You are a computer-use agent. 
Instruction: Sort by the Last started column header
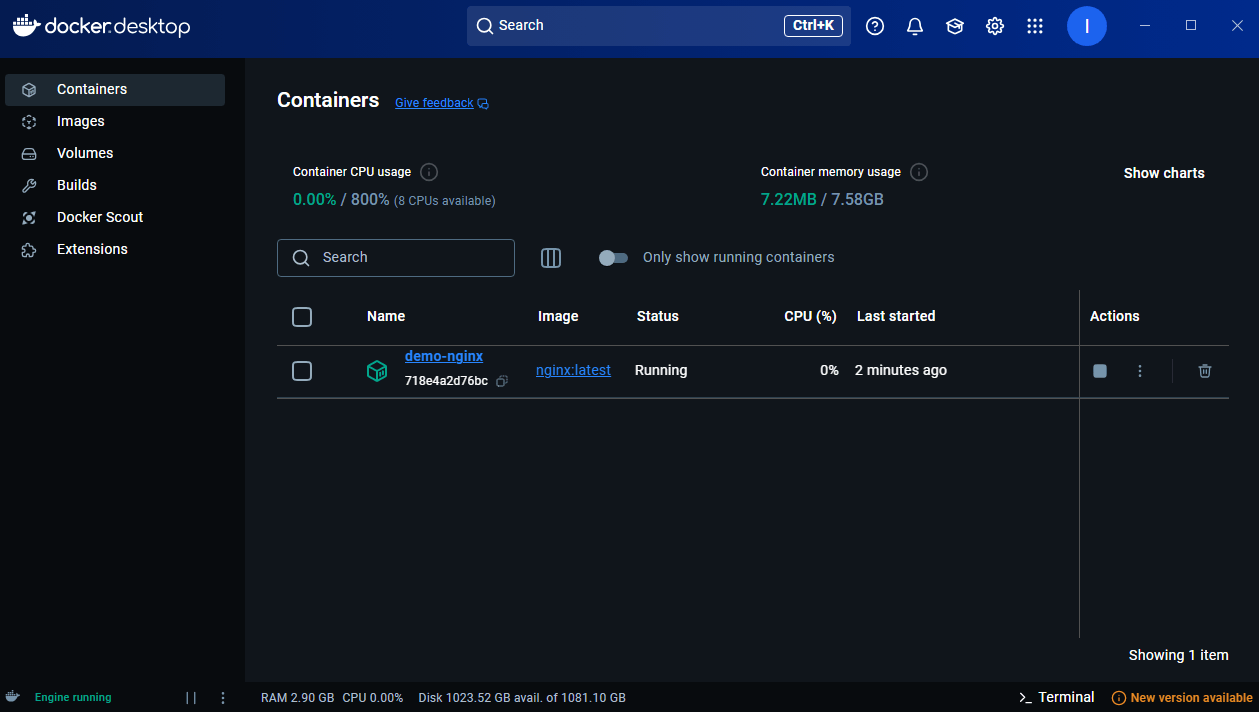pos(896,316)
